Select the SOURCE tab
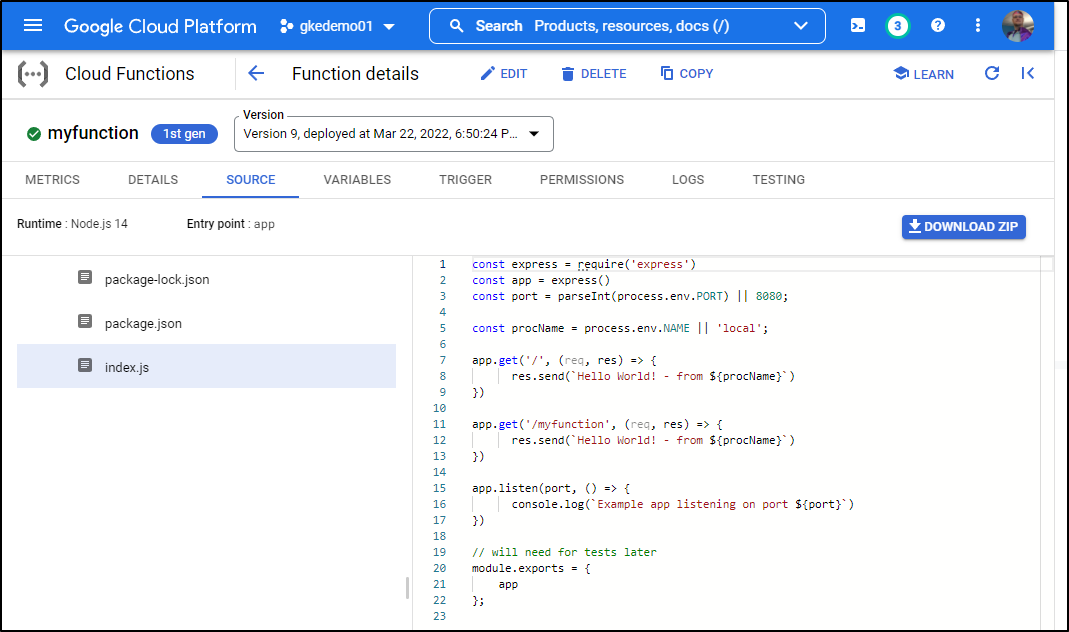The image size is (1069, 632). point(250,180)
